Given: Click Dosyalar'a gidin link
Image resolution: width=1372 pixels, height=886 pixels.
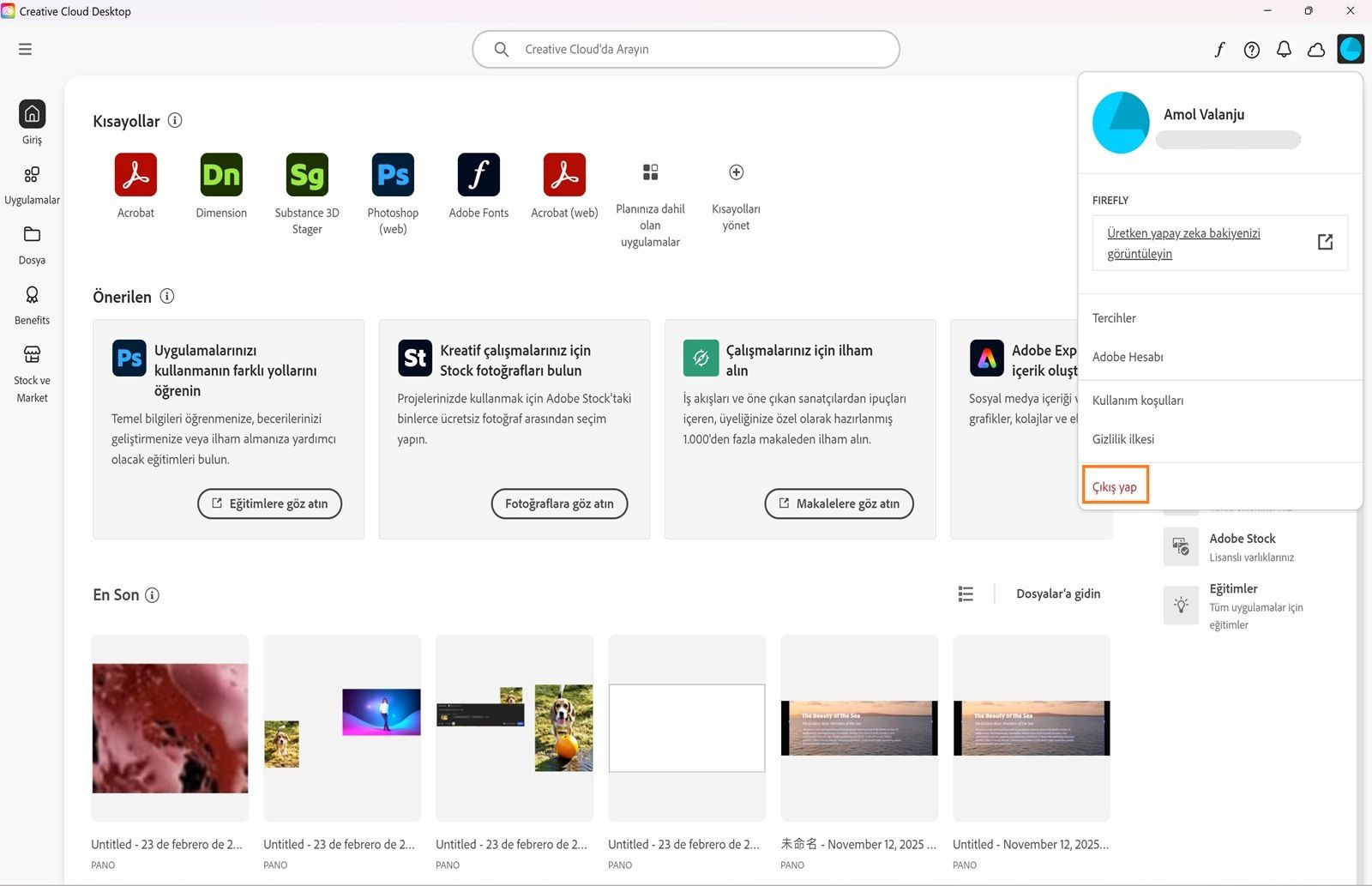Looking at the screenshot, I should click(x=1058, y=594).
